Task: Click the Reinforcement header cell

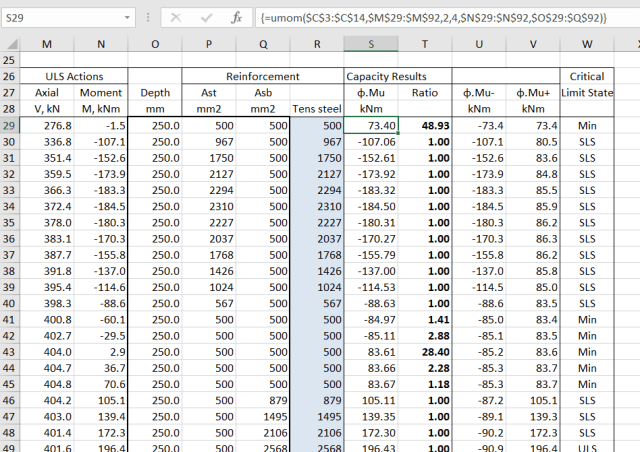Action: (262, 76)
